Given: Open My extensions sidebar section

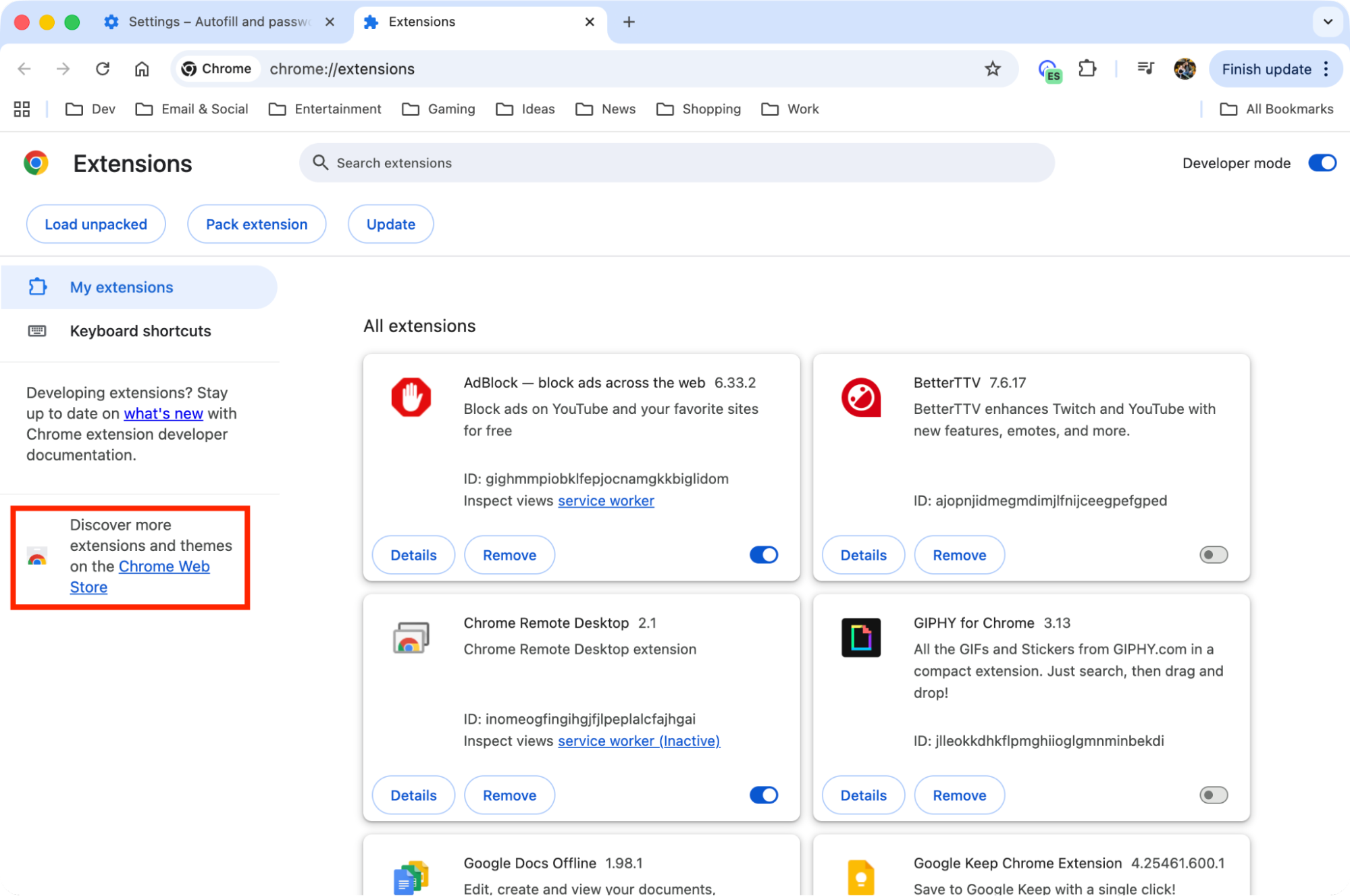Looking at the screenshot, I should (122, 287).
